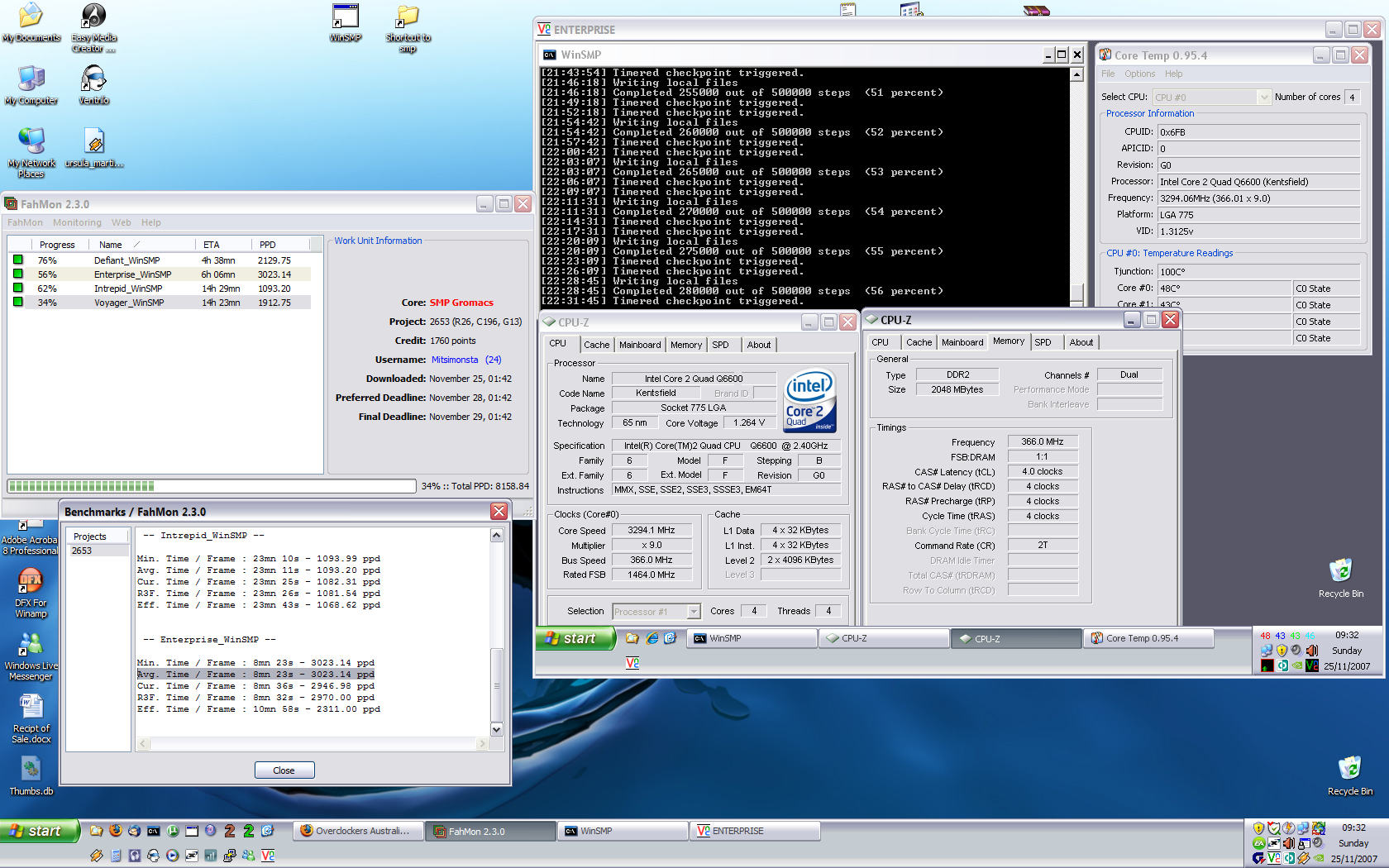Launch Winamp from second quick launch row
The width and height of the screenshot is (1389, 868).
click(97, 856)
